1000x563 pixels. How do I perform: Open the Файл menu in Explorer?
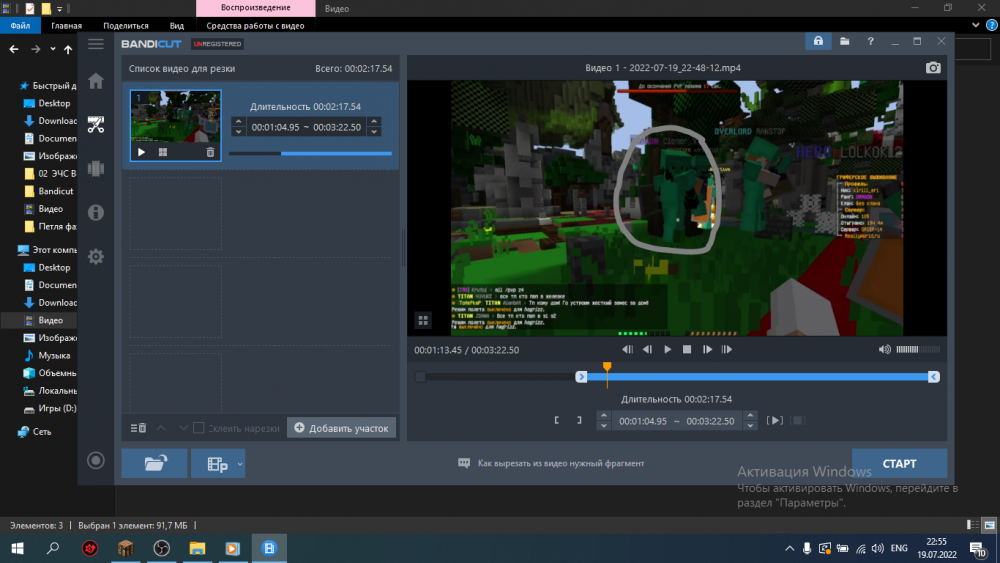[x=20, y=26]
